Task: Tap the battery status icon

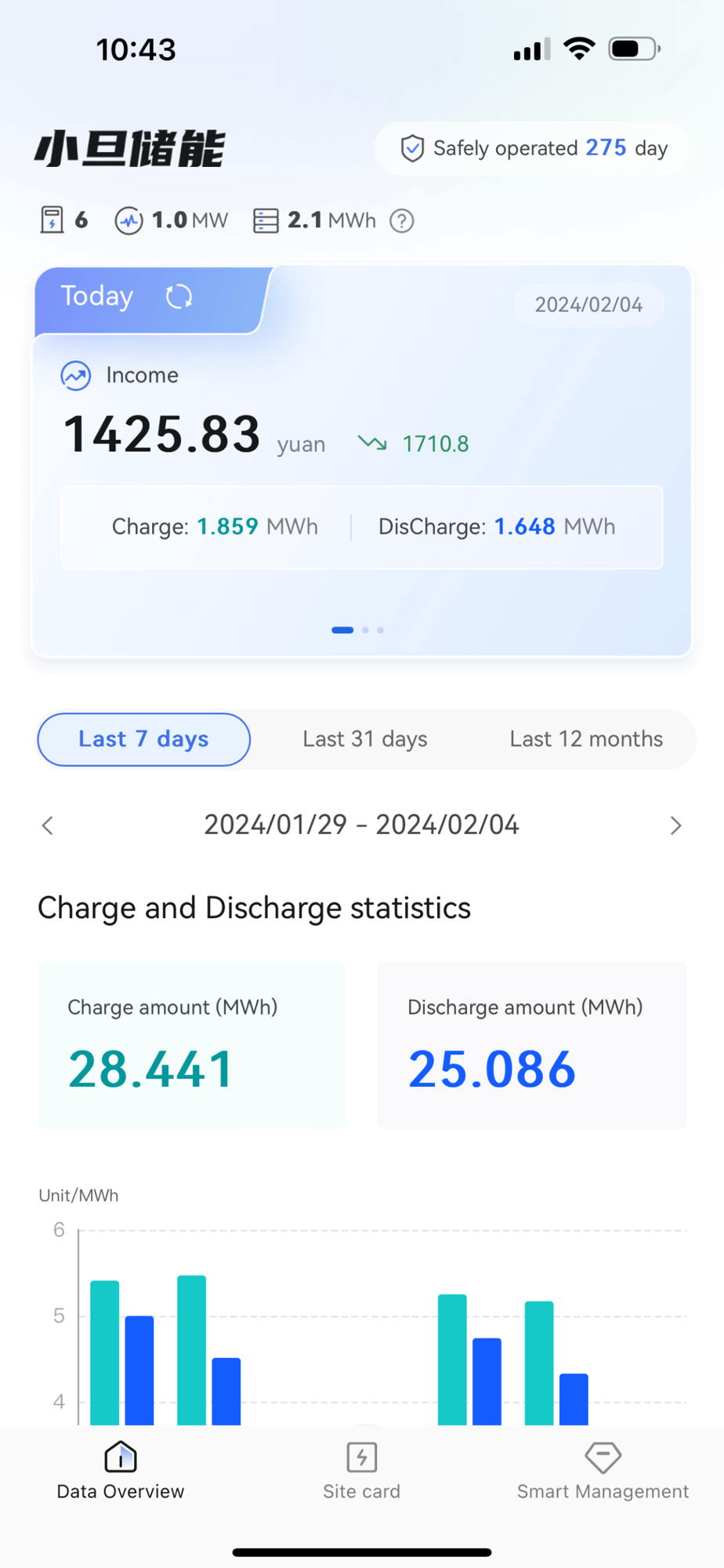Action: pyautogui.click(x=635, y=49)
